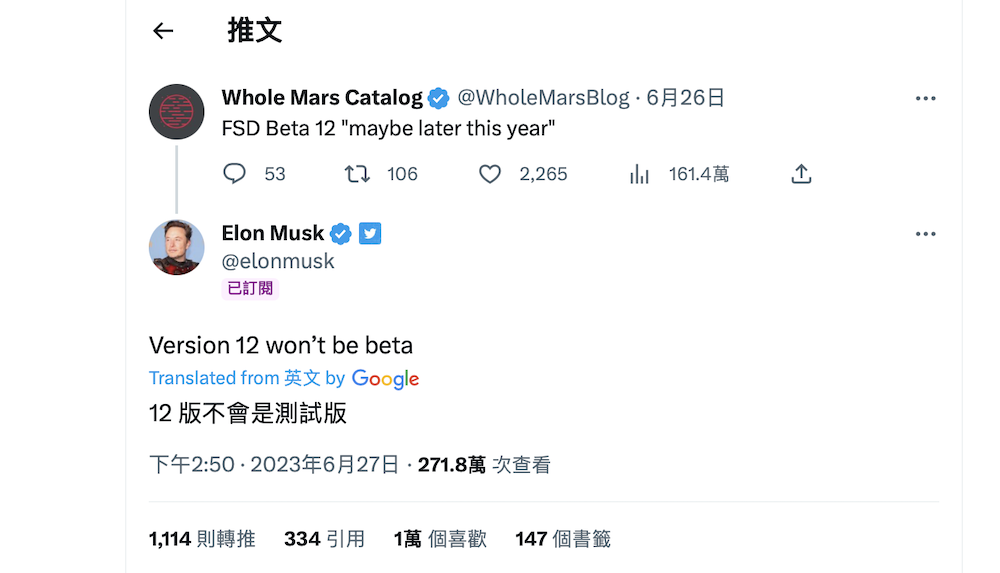Click the @WholeMarsBlog handle
Screen dimensions: 1000x573
pyautogui.click(x=543, y=98)
